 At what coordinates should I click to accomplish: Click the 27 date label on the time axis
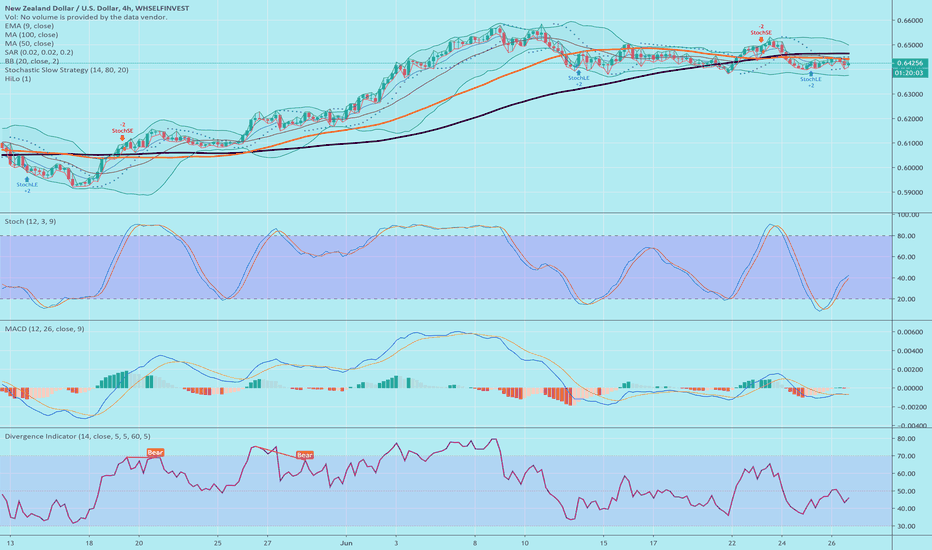267,543
